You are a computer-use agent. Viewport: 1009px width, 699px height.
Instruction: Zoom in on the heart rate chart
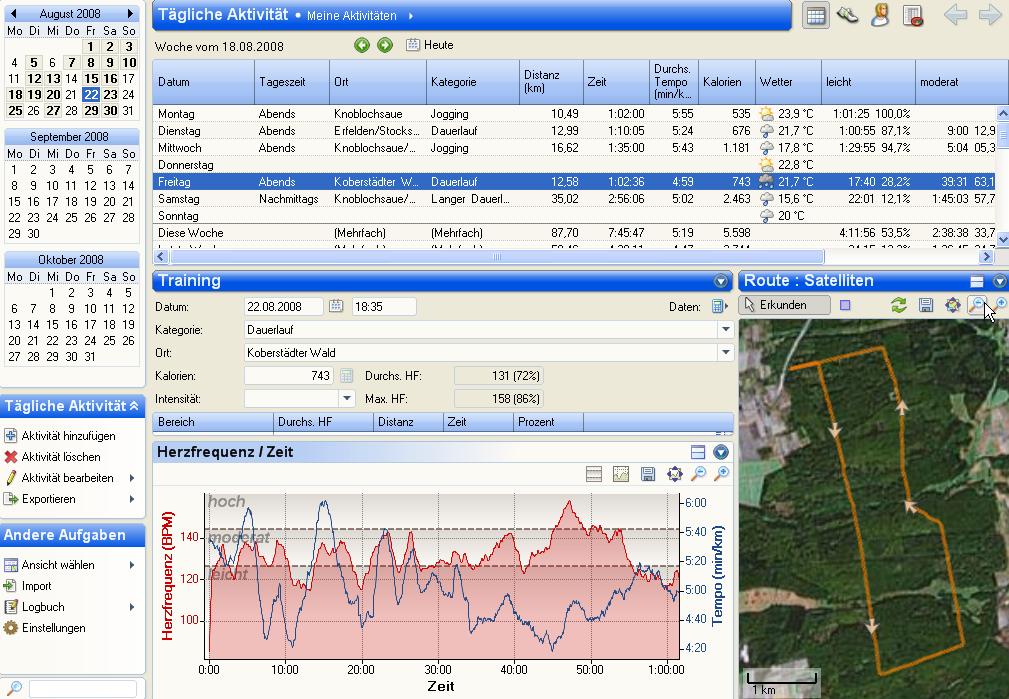[721, 474]
